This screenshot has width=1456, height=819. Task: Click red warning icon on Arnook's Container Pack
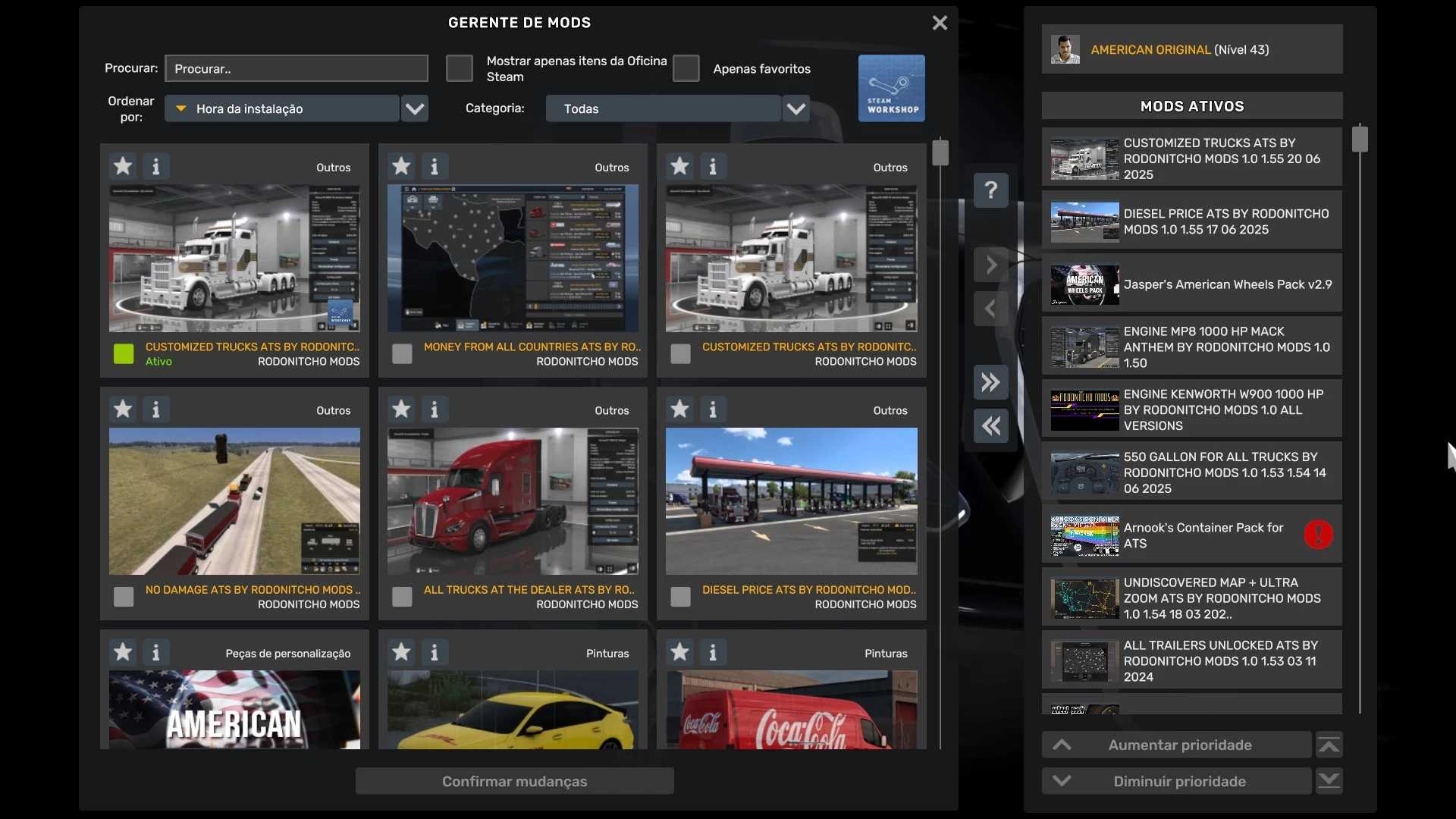(x=1318, y=535)
